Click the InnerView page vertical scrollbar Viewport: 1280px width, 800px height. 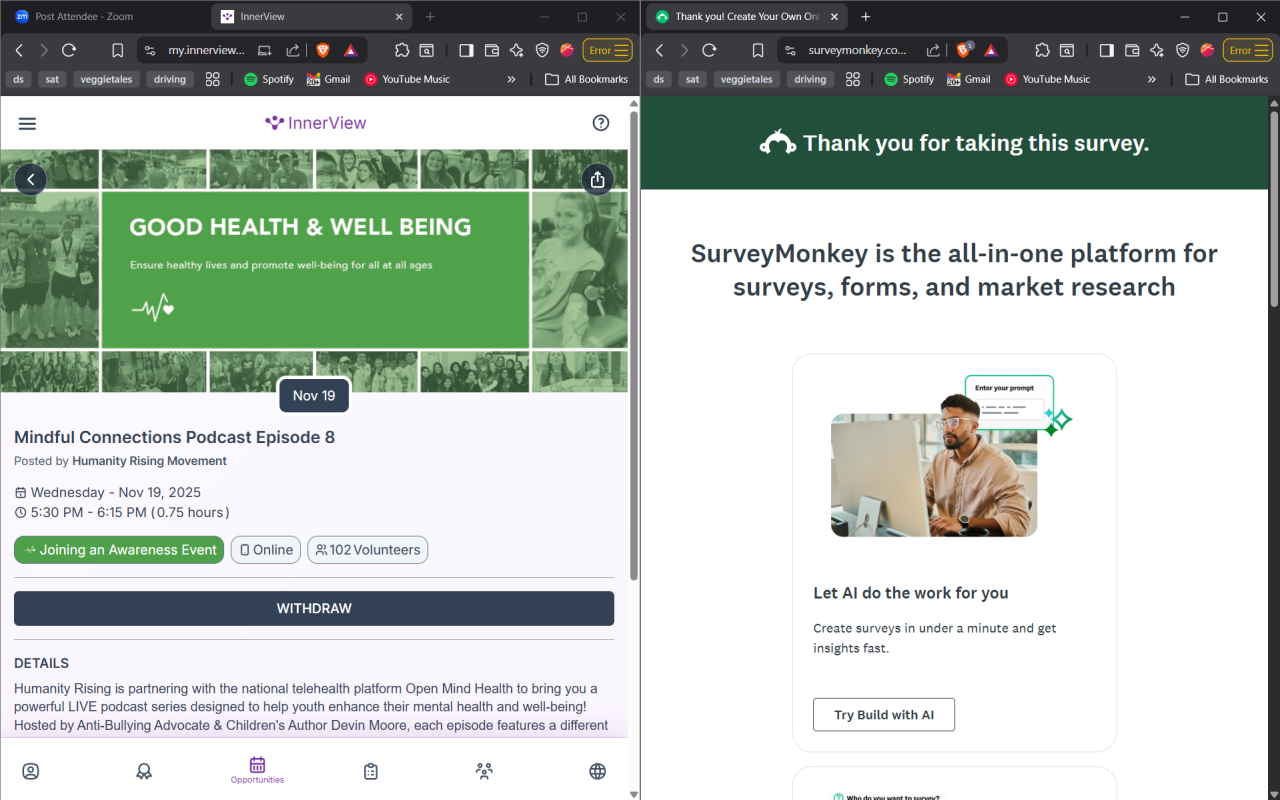point(634,345)
